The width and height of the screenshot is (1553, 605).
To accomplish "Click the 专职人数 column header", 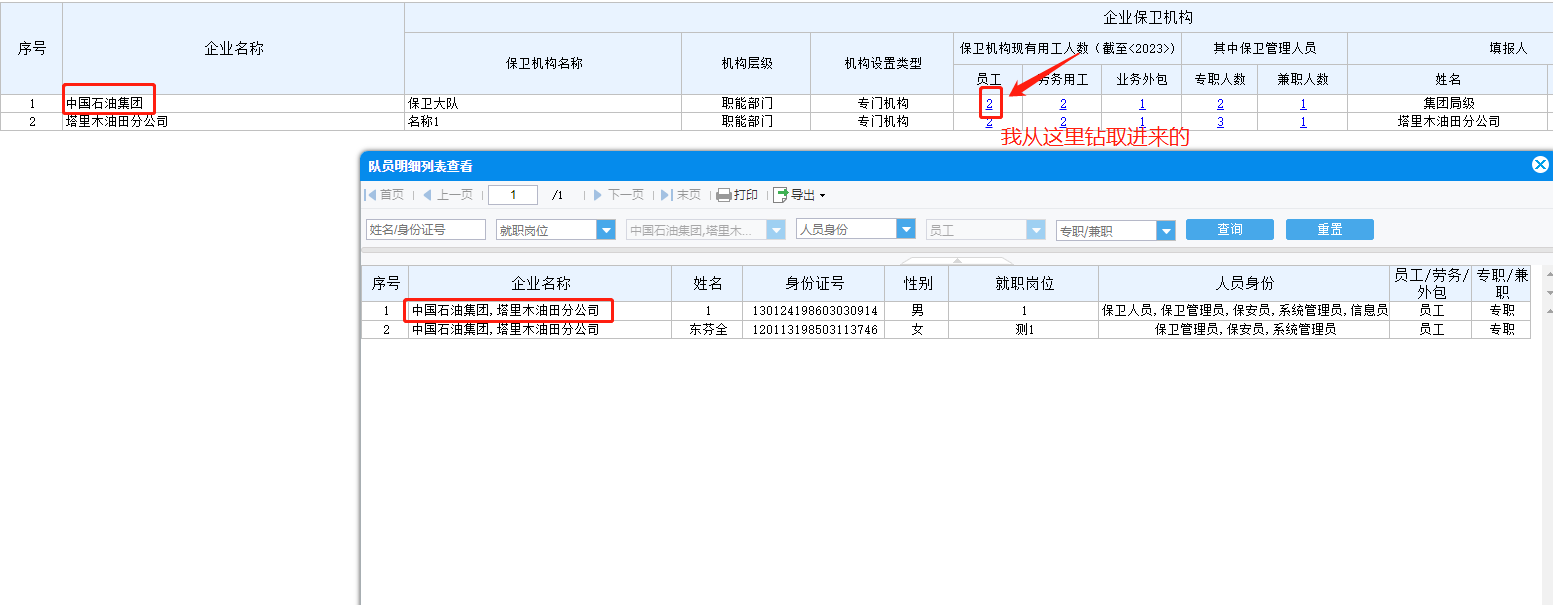I will tap(1220, 79).
